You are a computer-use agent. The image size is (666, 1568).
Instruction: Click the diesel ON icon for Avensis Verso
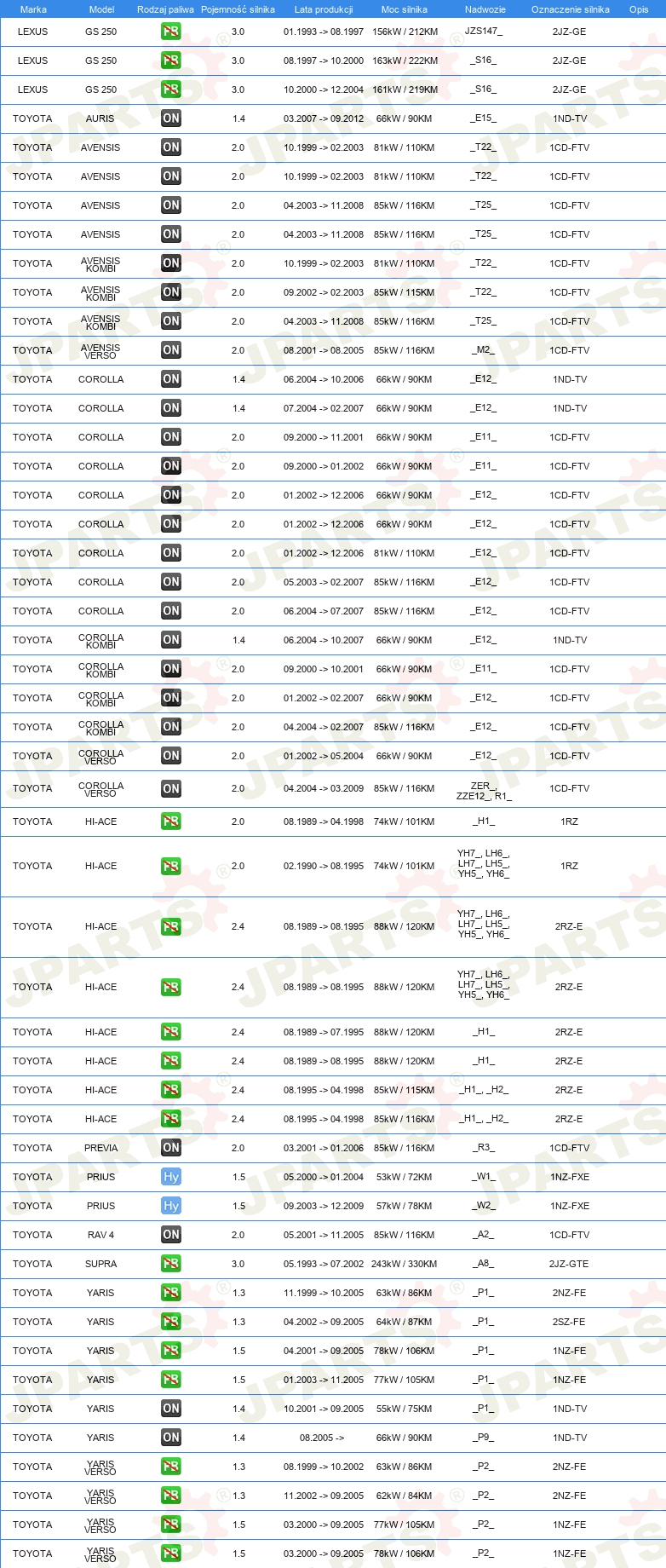pyautogui.click(x=171, y=350)
